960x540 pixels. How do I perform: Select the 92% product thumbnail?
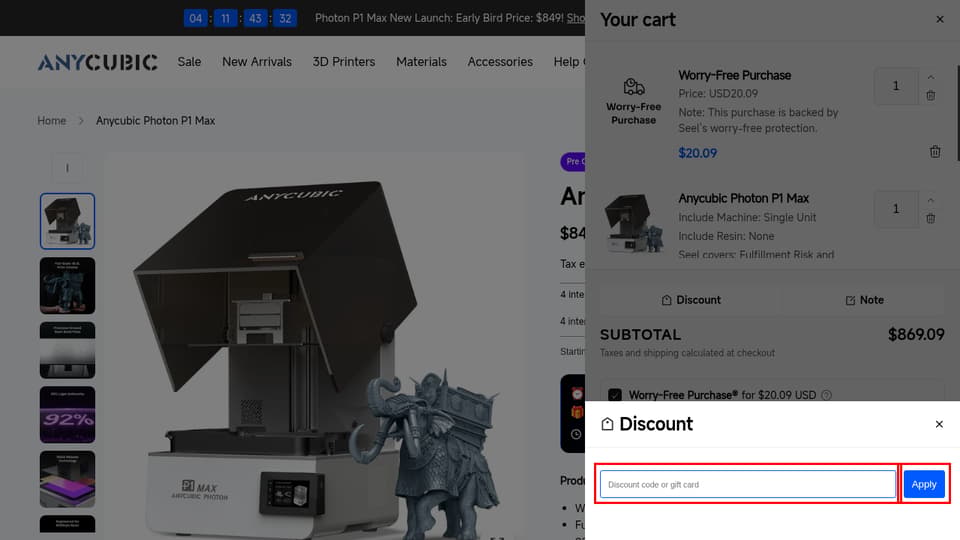click(67, 414)
